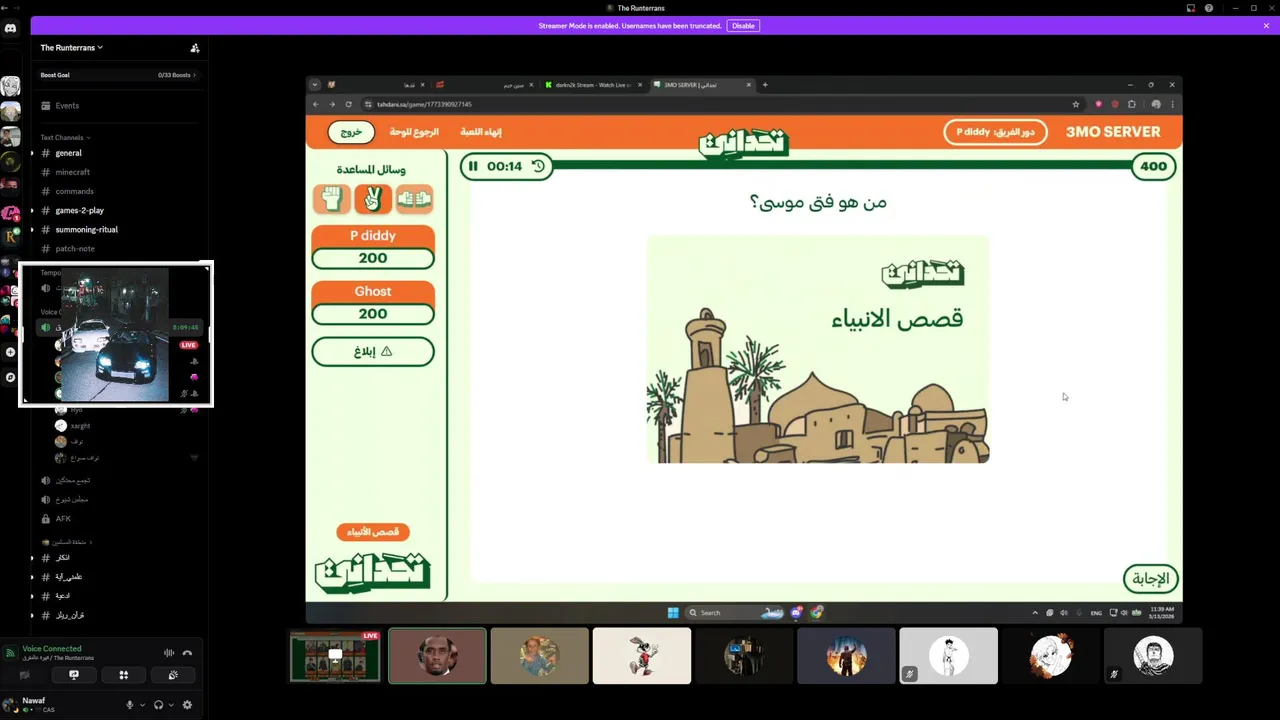The height and width of the screenshot is (720, 1280).
Task: Open The Runterrans server dropdown
Action: pos(71,48)
